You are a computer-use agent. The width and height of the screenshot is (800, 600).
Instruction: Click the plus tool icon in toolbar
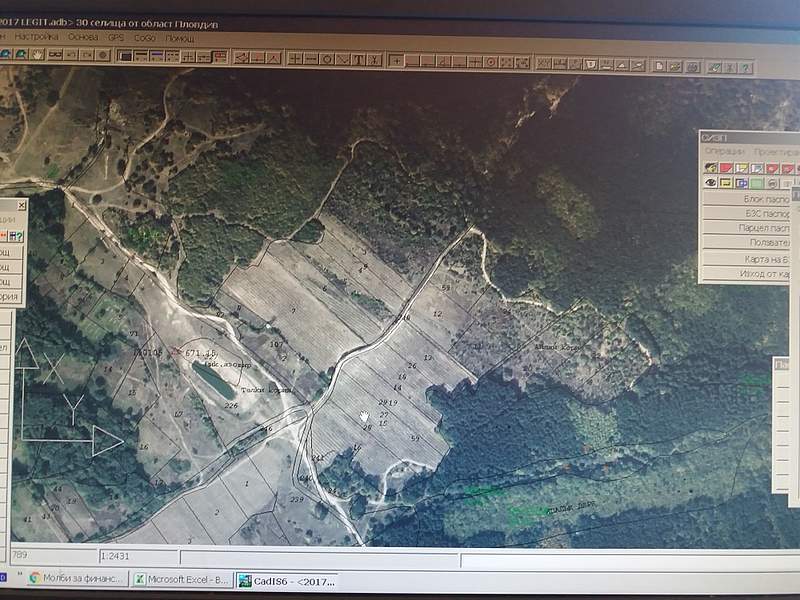tap(397, 61)
